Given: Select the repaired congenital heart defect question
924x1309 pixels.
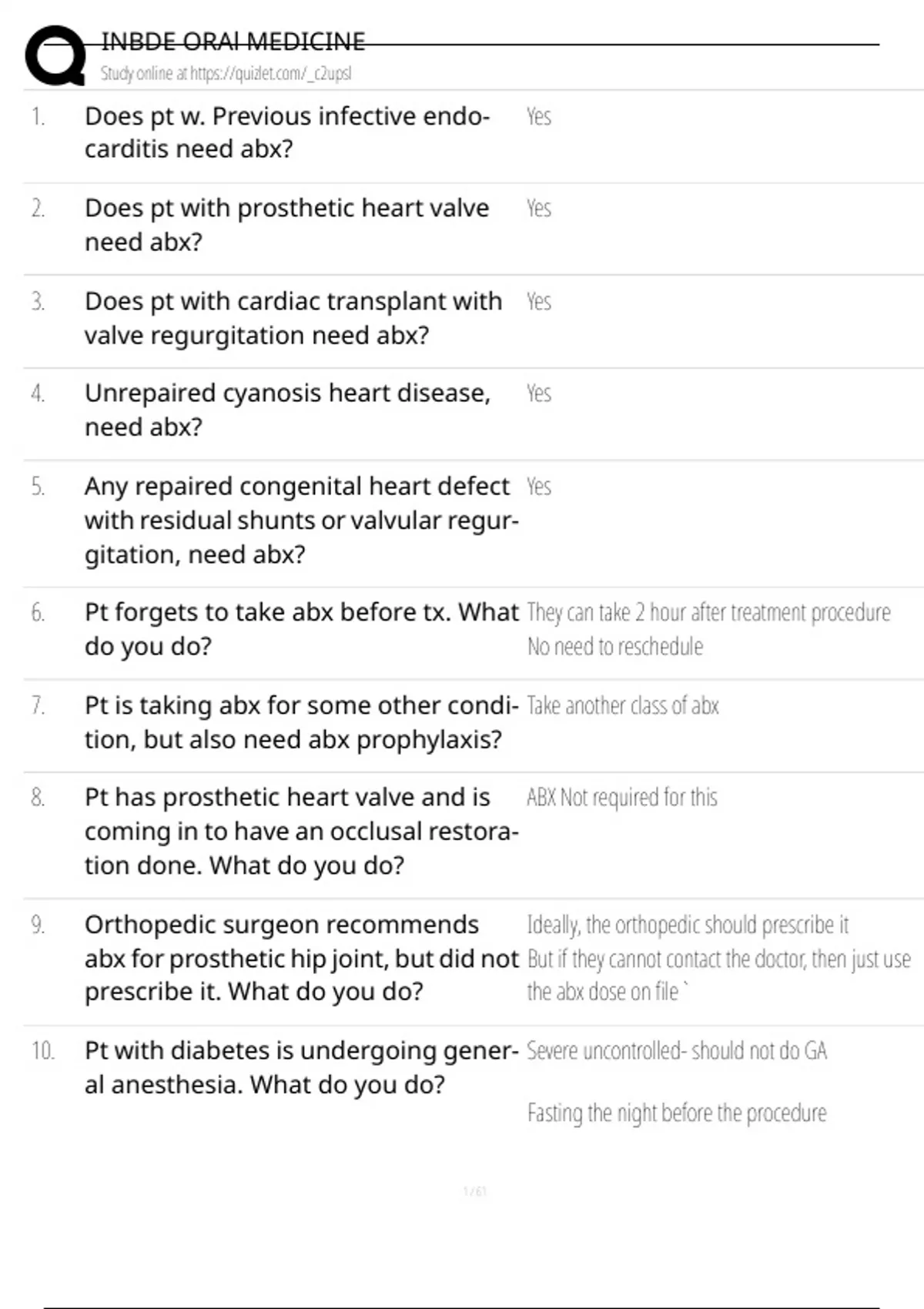Looking at the screenshot, I should coord(300,520).
